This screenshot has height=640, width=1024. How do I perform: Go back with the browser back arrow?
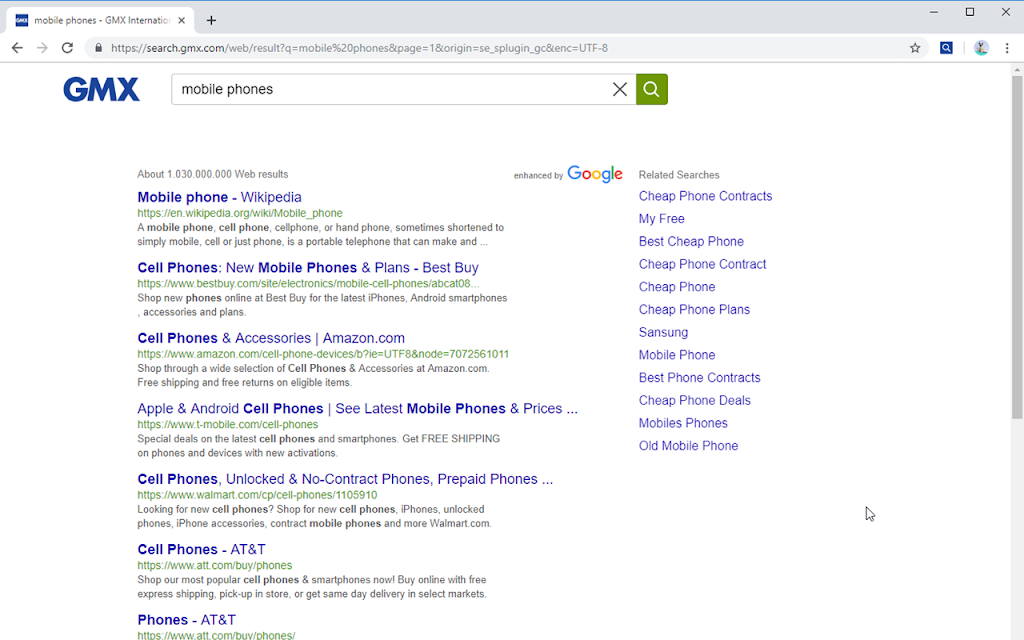[17, 48]
